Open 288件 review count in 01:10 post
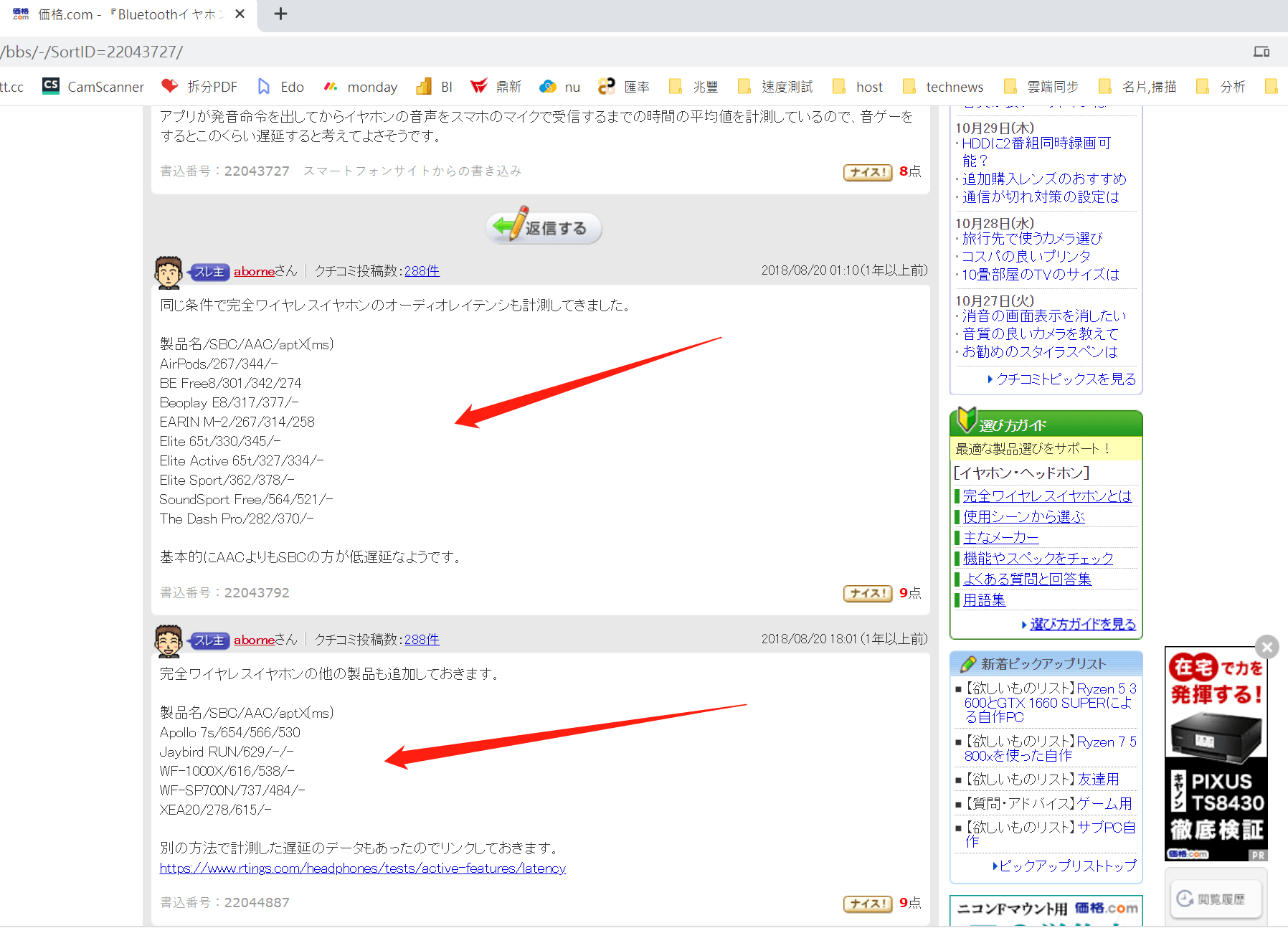 point(422,271)
